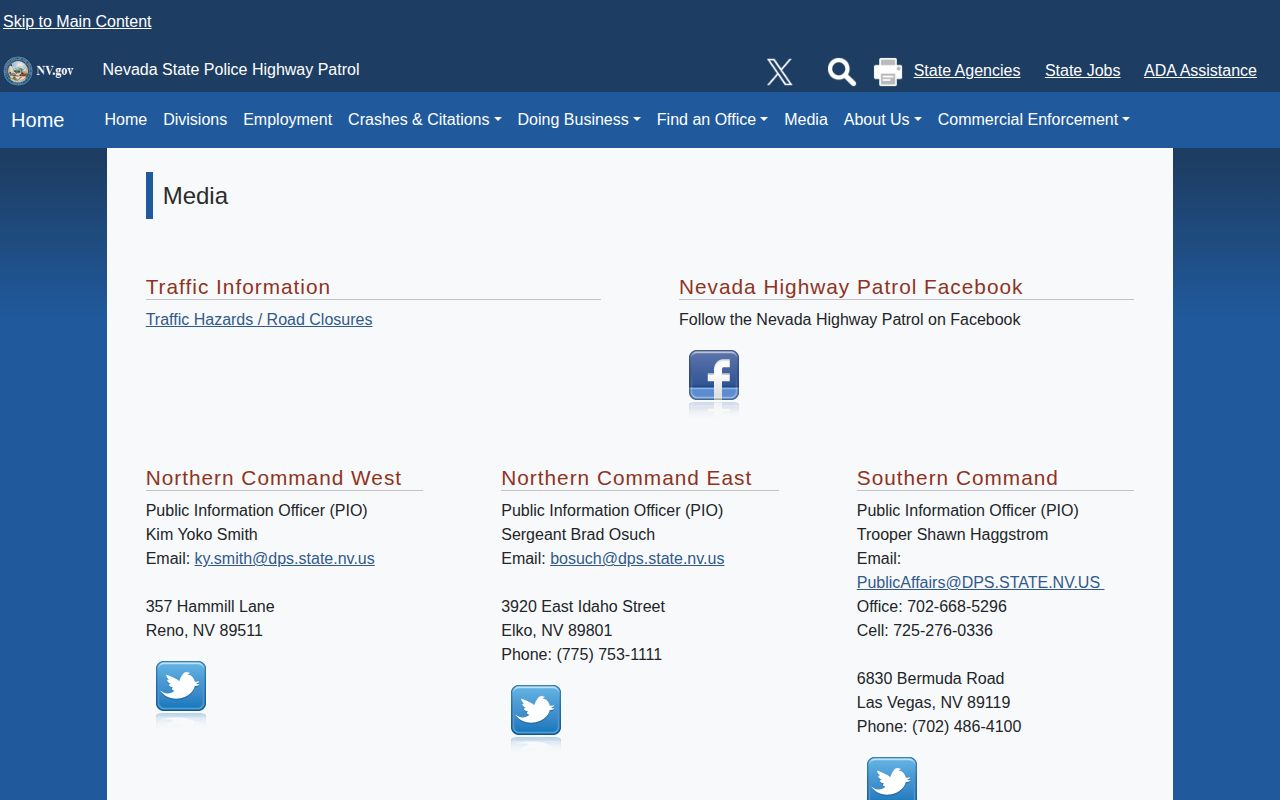The width and height of the screenshot is (1280, 800).
Task: Click the text Sergeant Brad Osuch
Action: [x=578, y=534]
